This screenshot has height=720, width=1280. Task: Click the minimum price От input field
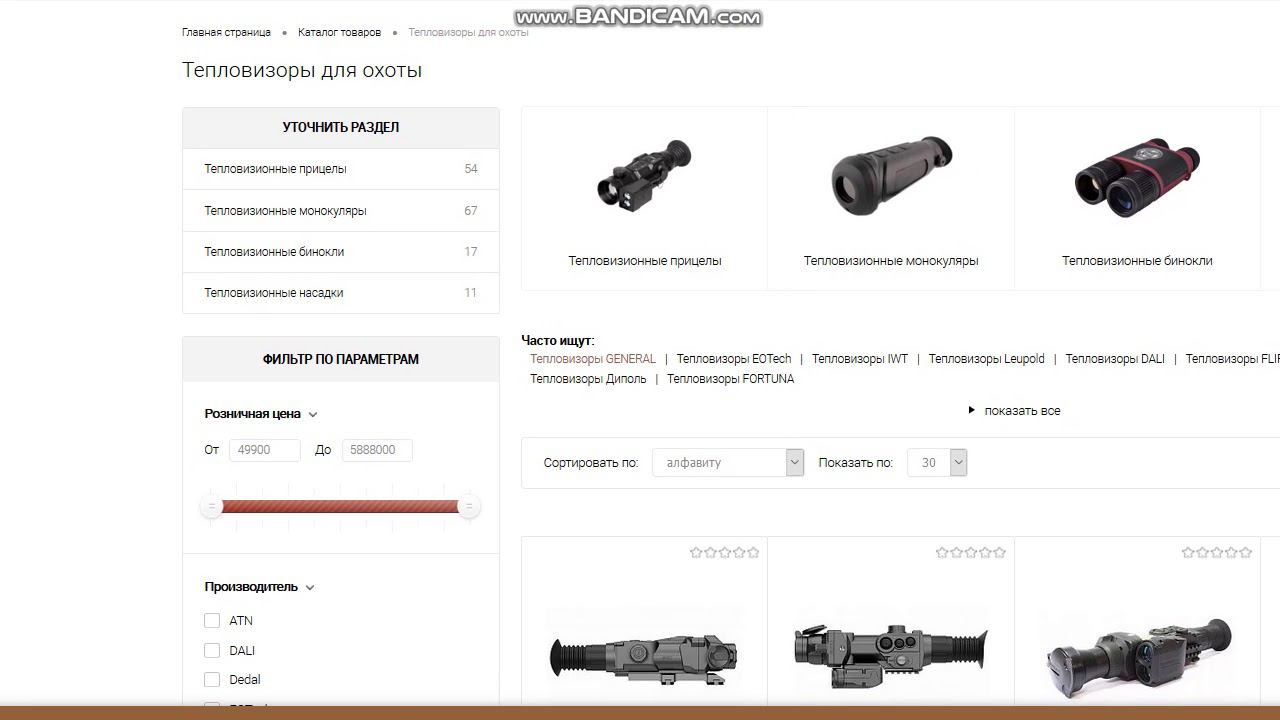click(x=265, y=450)
